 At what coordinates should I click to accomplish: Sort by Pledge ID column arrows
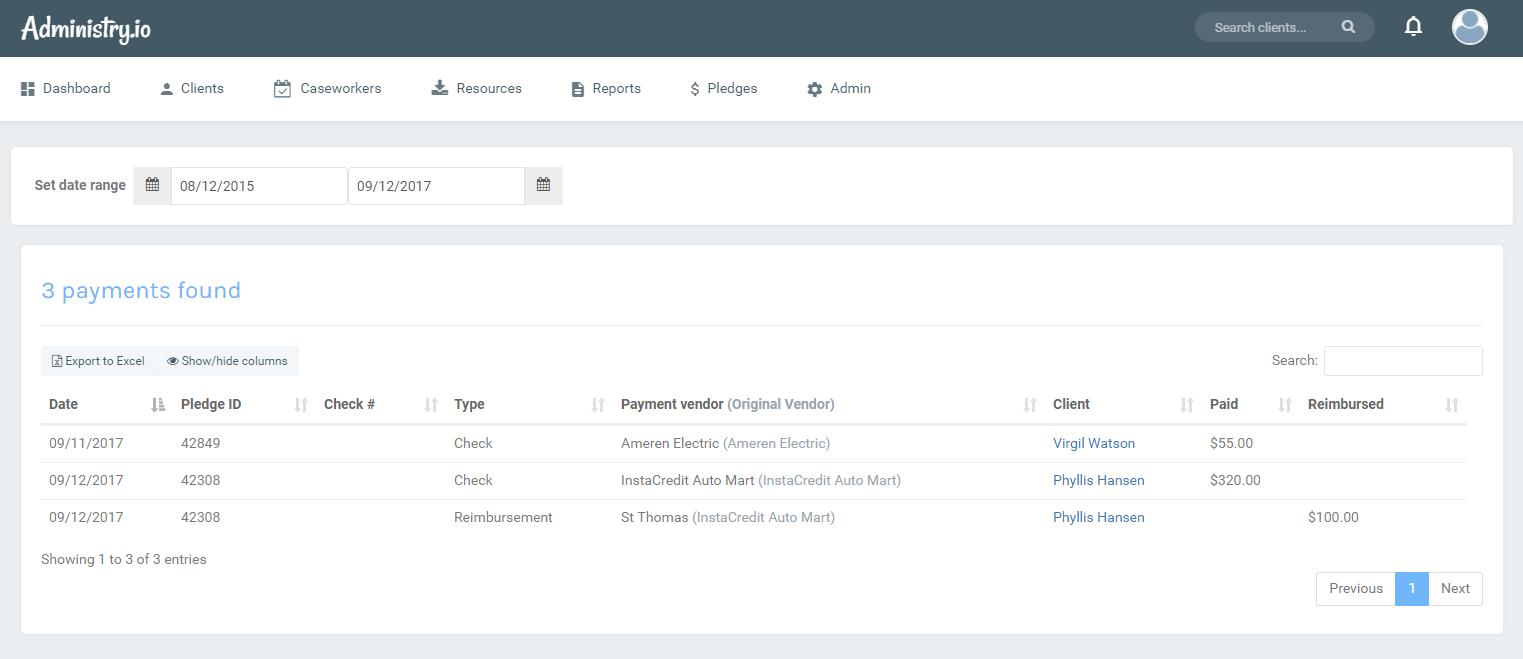[301, 405]
